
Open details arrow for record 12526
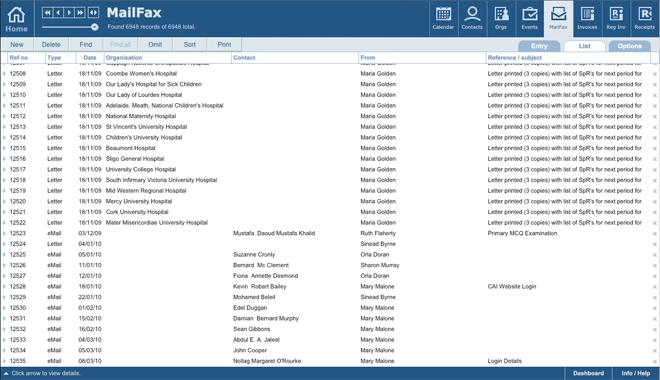[x=4, y=265]
